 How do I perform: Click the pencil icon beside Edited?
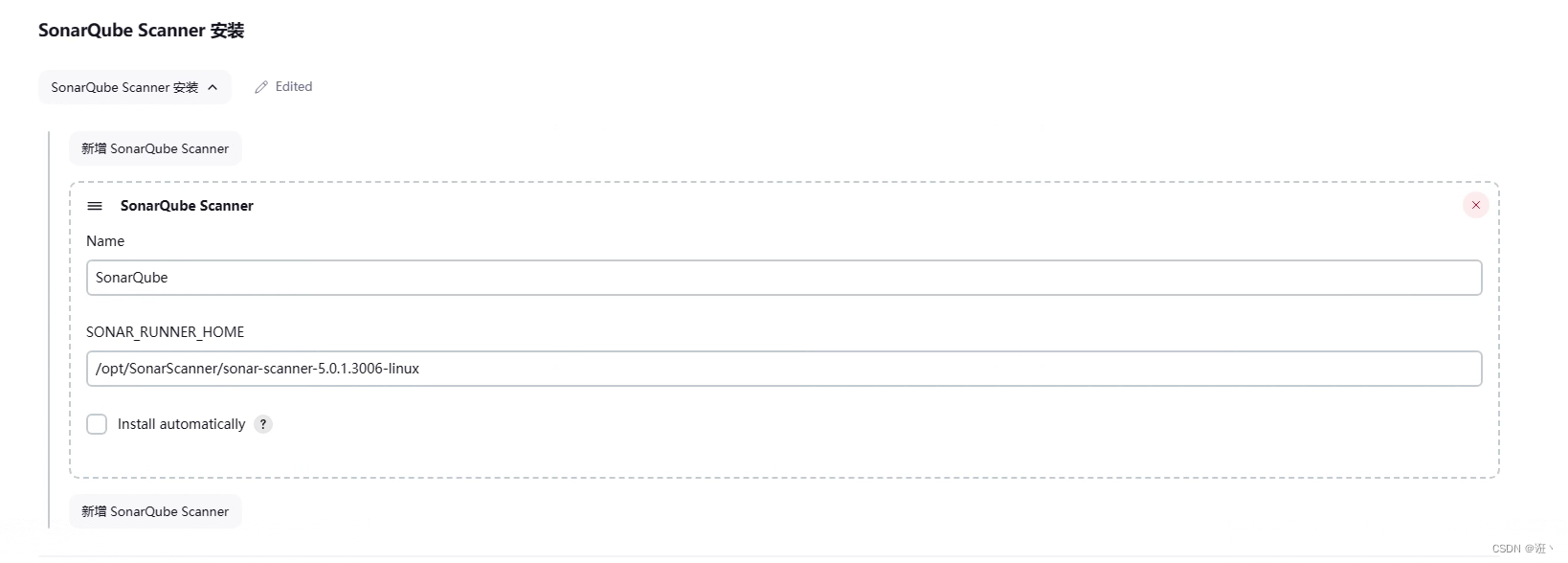point(259,86)
